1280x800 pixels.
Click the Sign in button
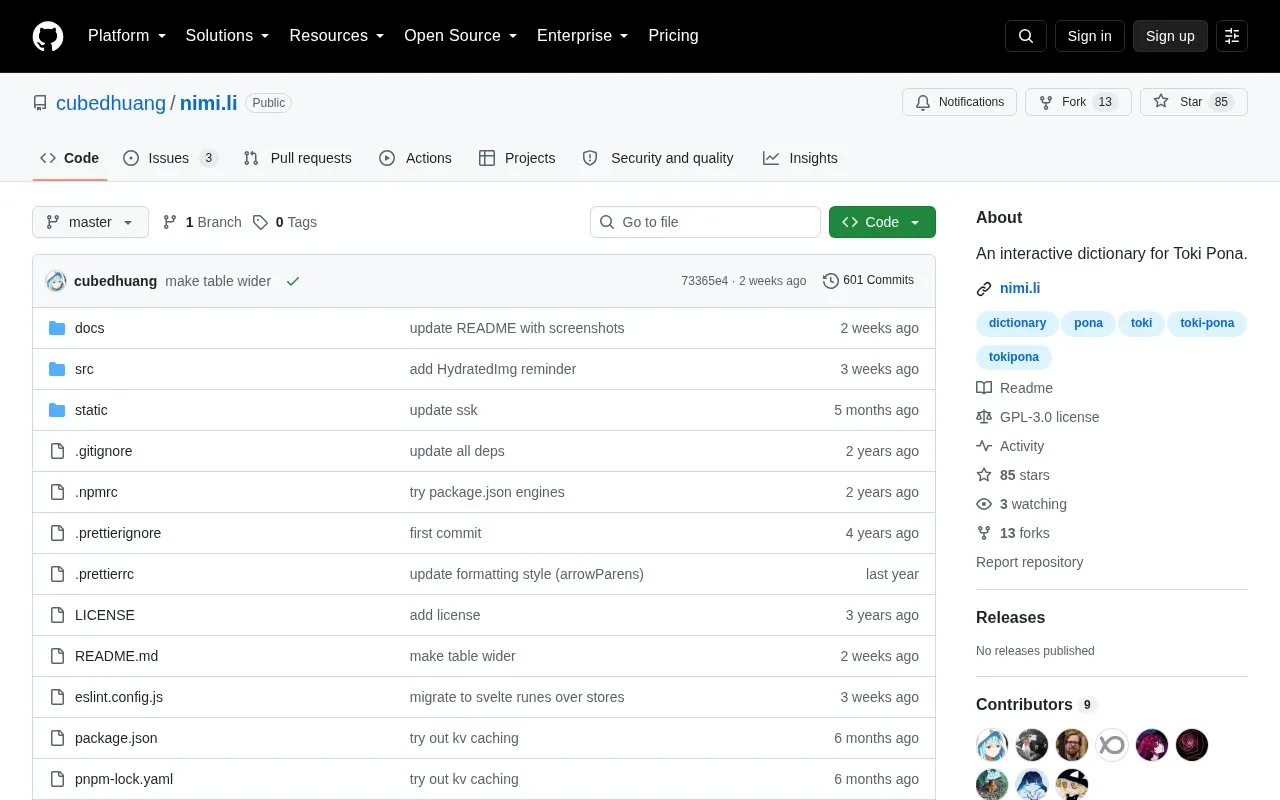pos(1089,36)
